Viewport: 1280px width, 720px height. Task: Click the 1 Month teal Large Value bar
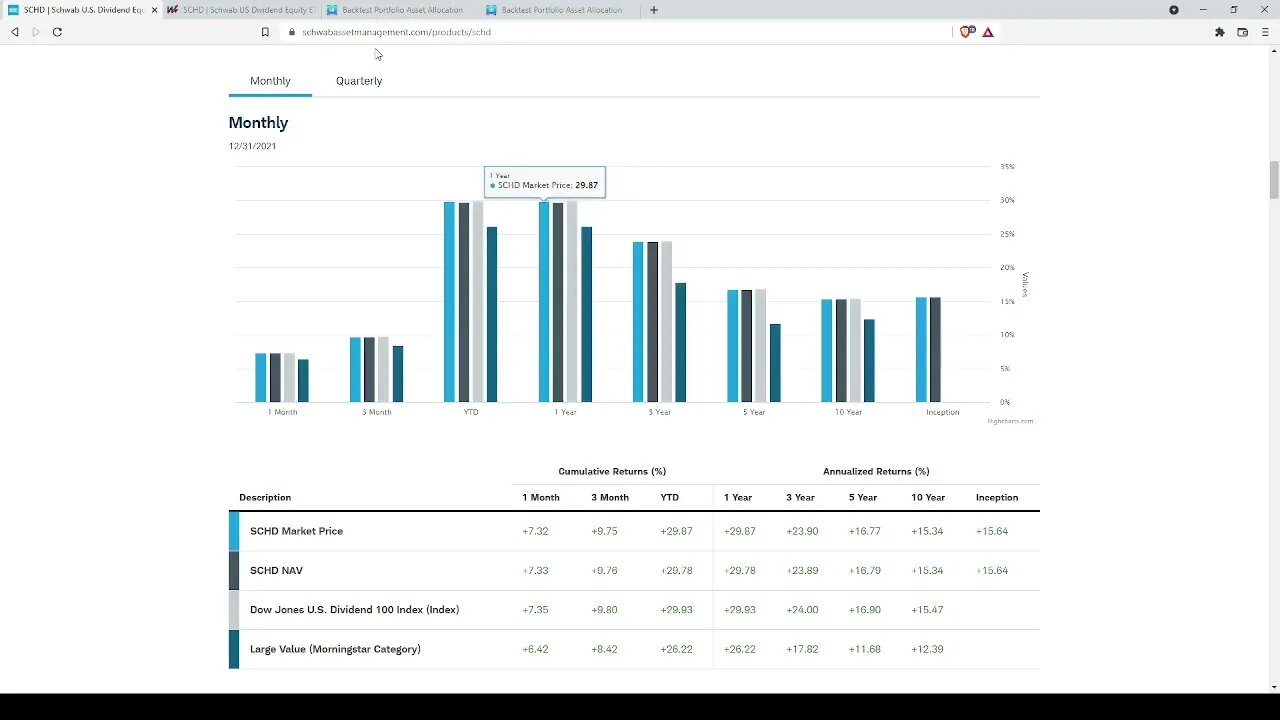[303, 381]
